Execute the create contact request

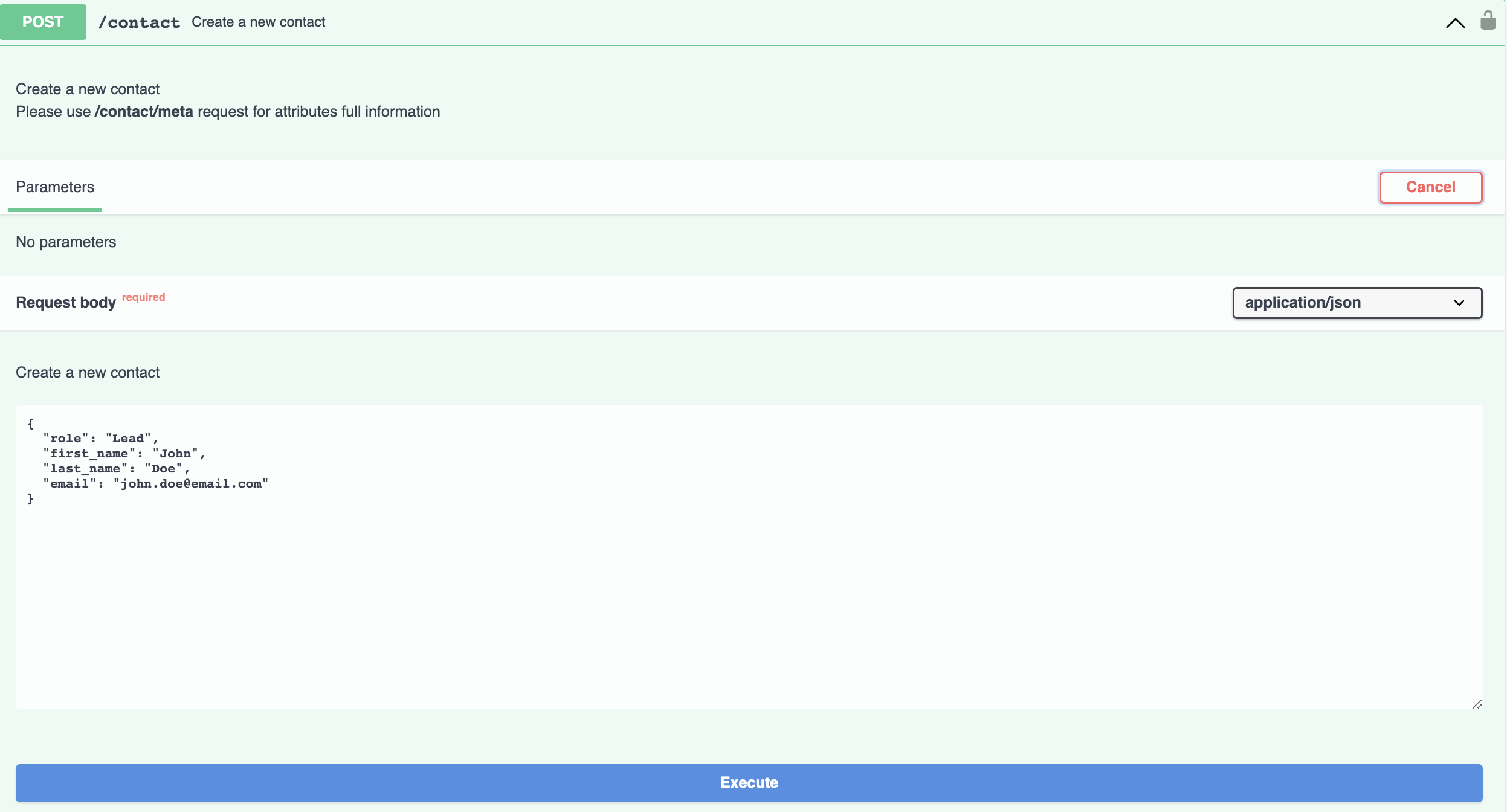pyautogui.click(x=749, y=783)
